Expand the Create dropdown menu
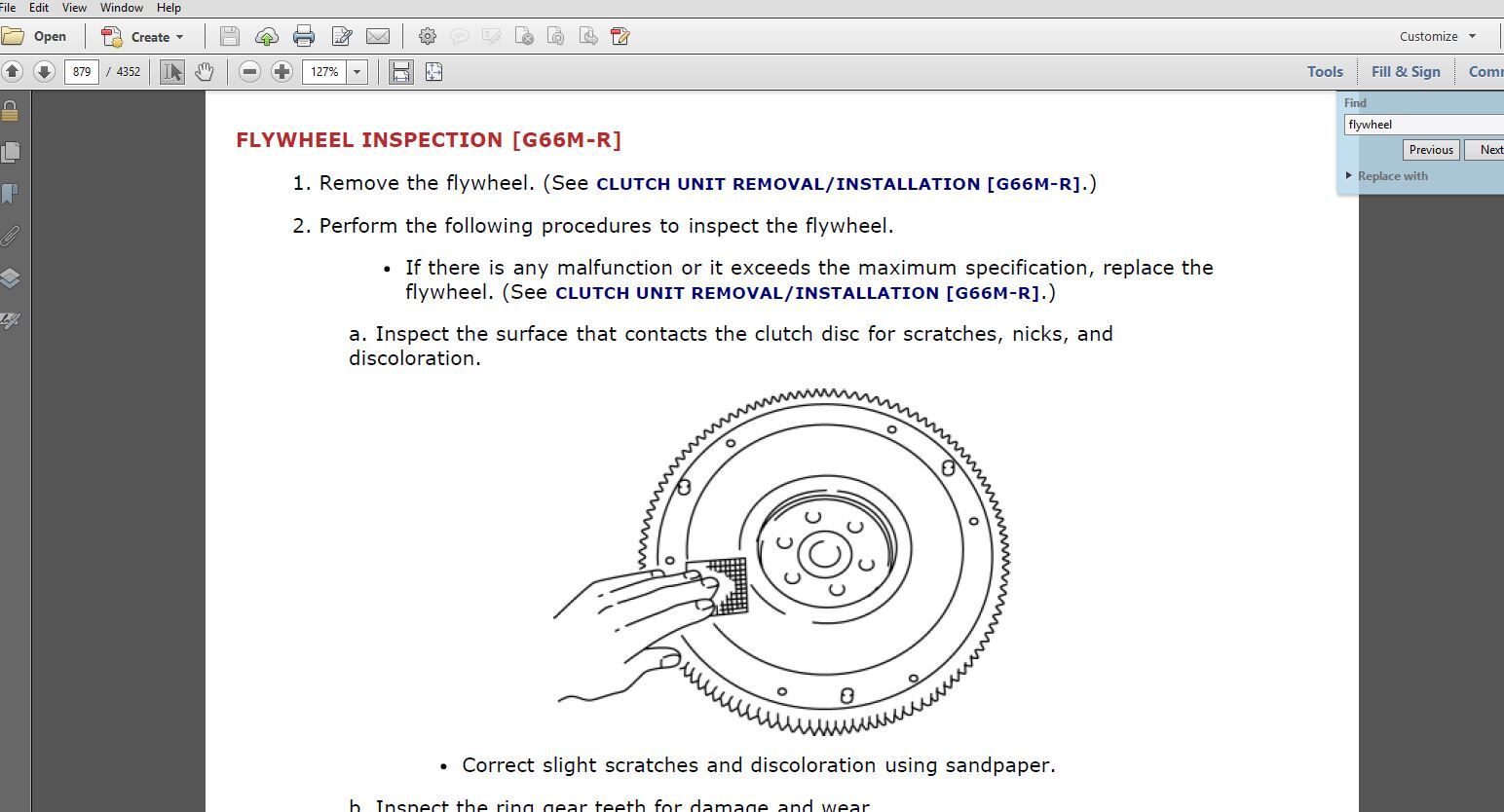This screenshot has height=812, width=1504. point(179,37)
